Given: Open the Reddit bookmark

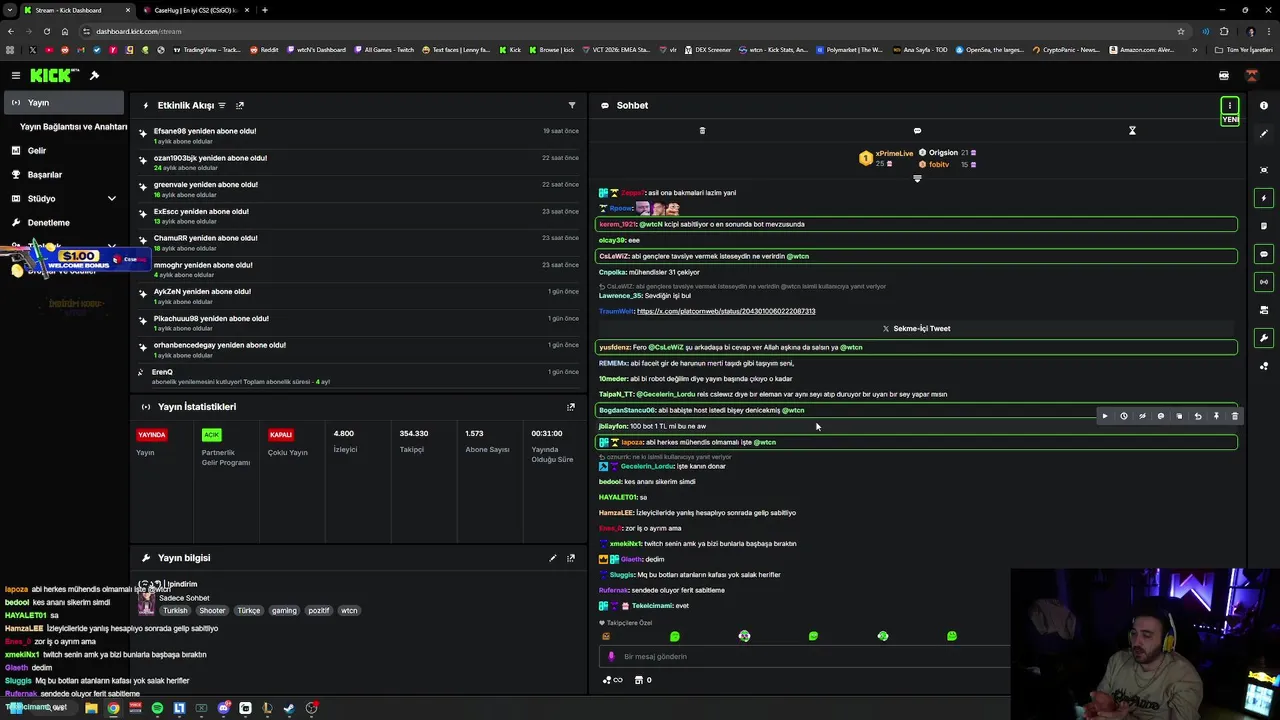Looking at the screenshot, I should (x=264, y=50).
